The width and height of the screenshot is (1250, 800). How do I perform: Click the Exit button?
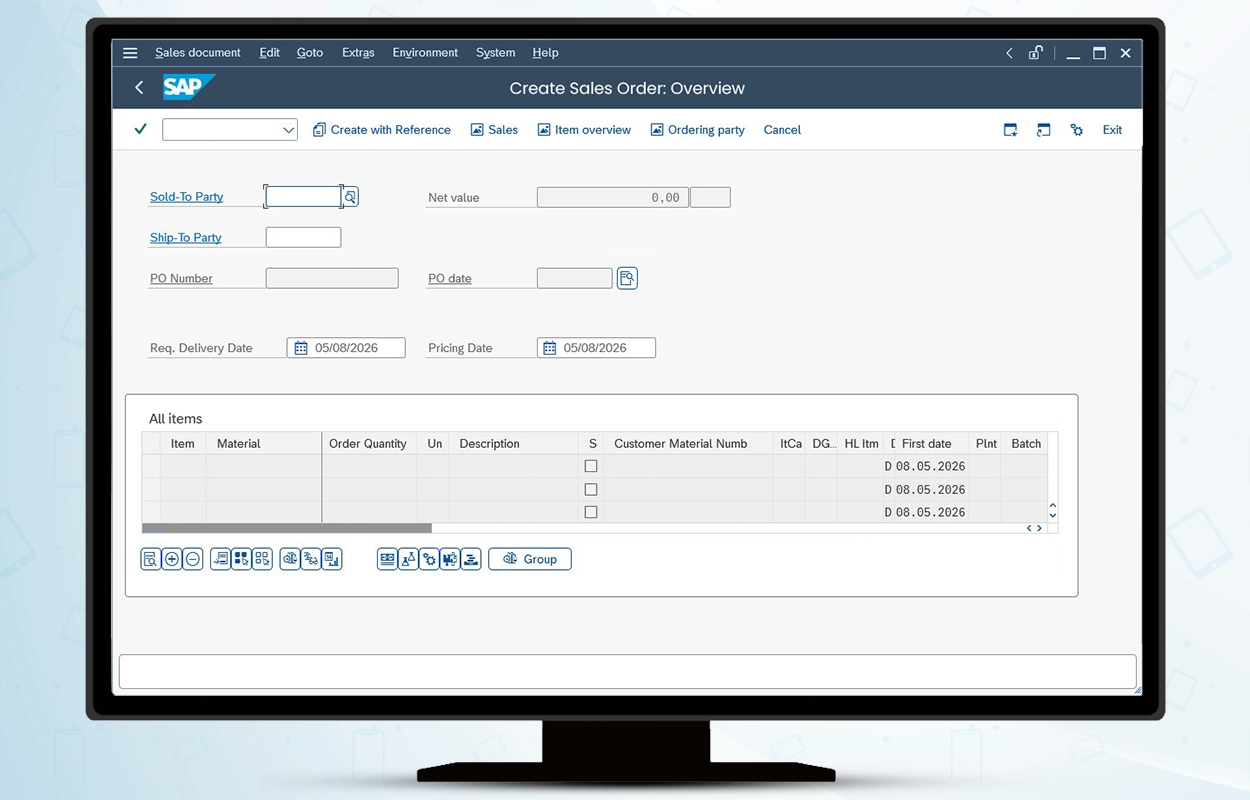(1112, 130)
